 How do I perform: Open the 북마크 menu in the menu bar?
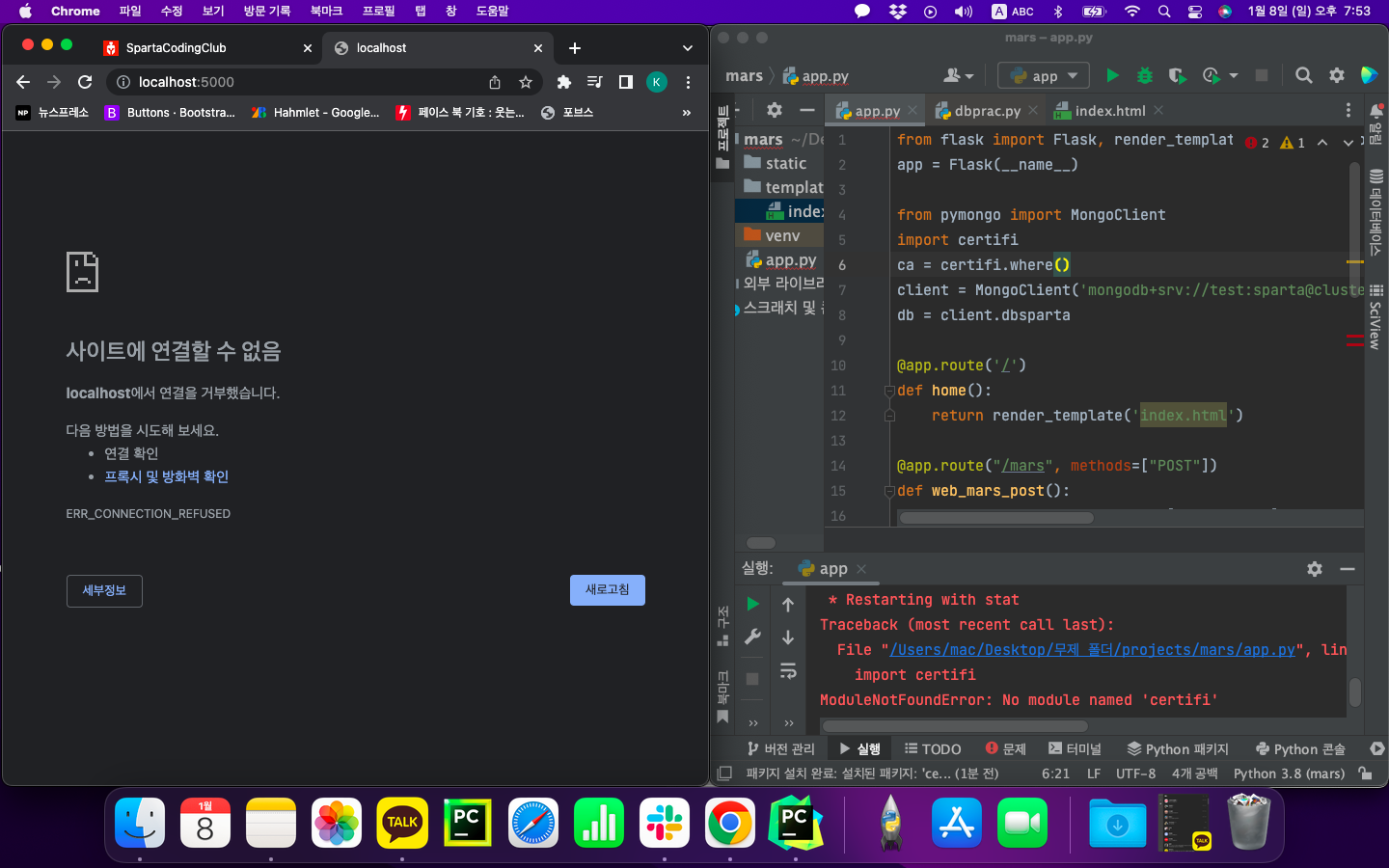point(326,11)
